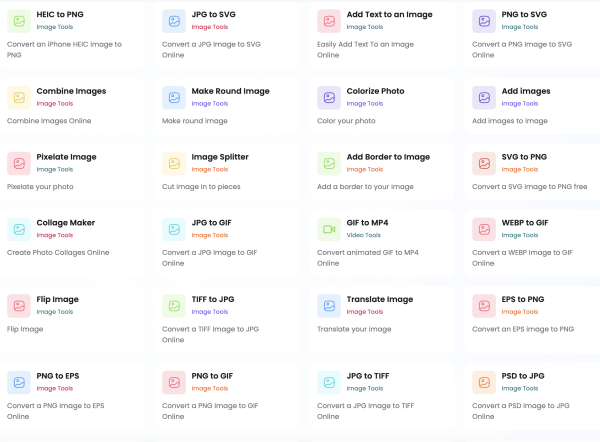
Task: Click Video Tools tag under GIF to MP4
Action: (x=364, y=236)
